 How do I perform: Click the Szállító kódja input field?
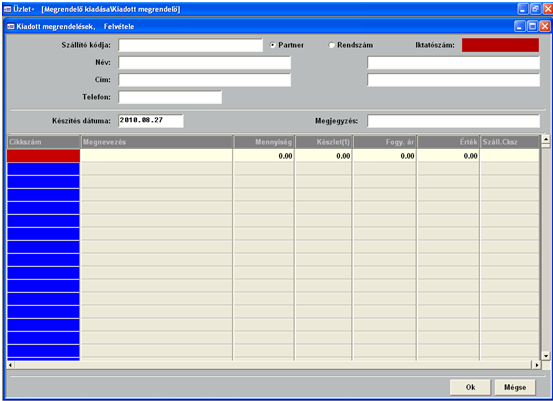(190, 45)
